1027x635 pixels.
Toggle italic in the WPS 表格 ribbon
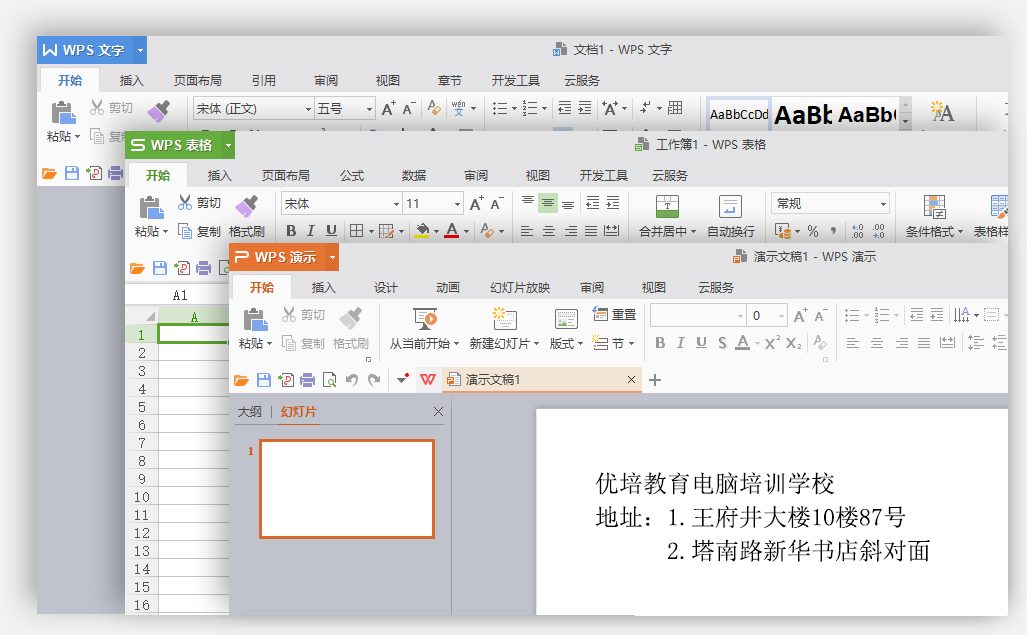click(x=311, y=231)
